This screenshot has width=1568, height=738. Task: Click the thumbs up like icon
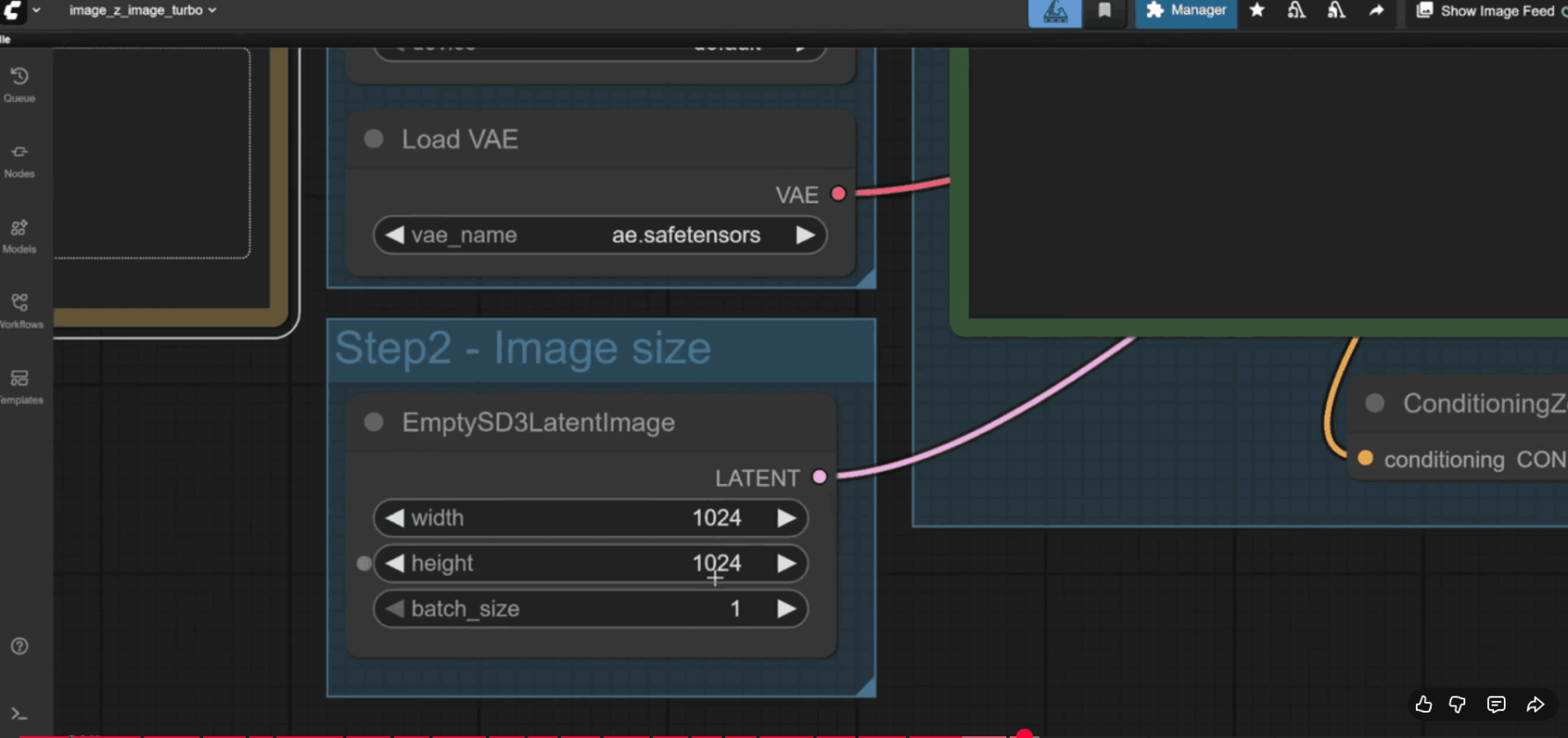1424,704
